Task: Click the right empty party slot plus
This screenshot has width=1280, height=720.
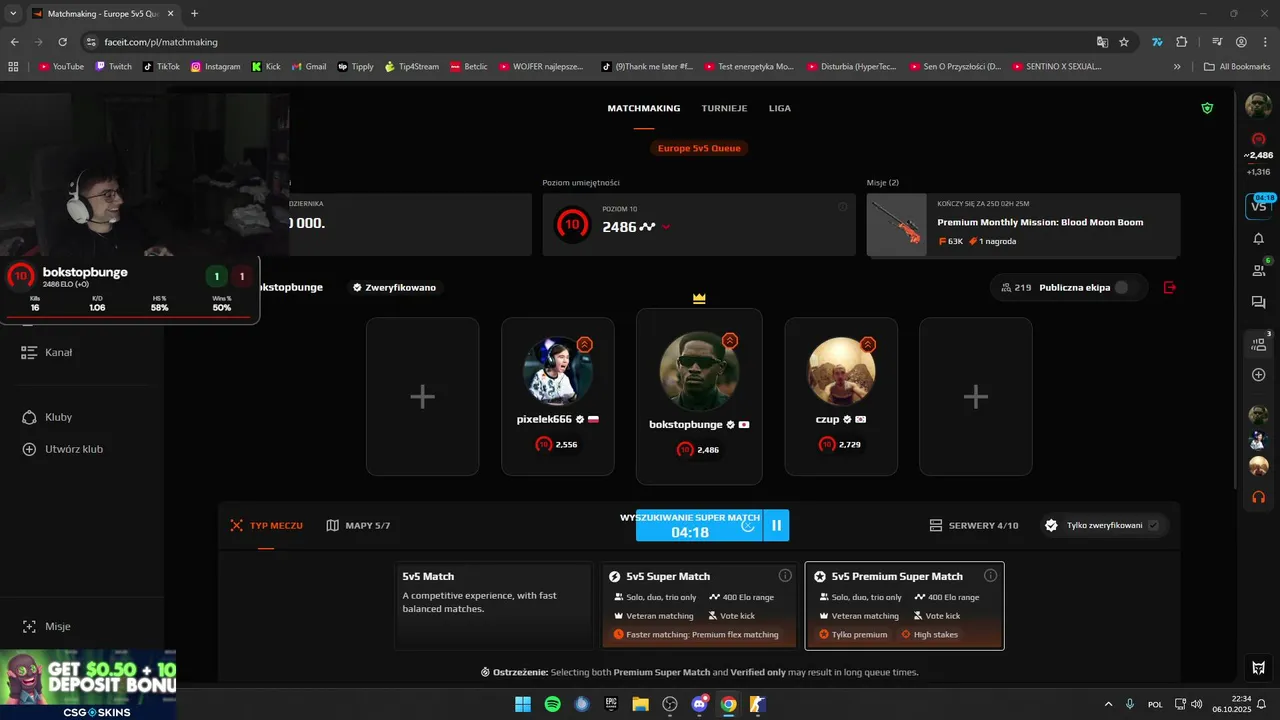Action: (x=975, y=396)
